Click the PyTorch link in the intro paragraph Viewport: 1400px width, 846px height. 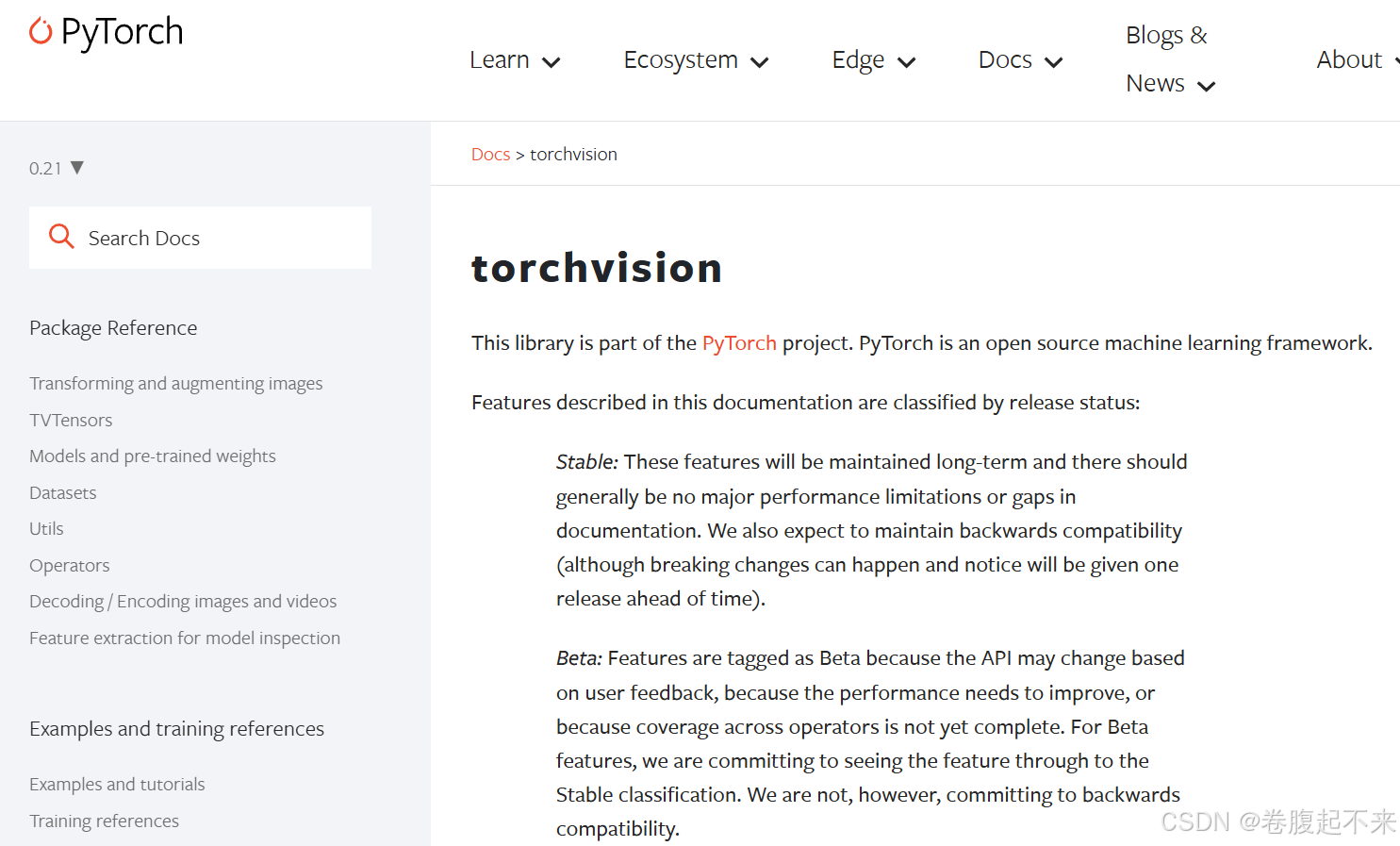point(738,342)
